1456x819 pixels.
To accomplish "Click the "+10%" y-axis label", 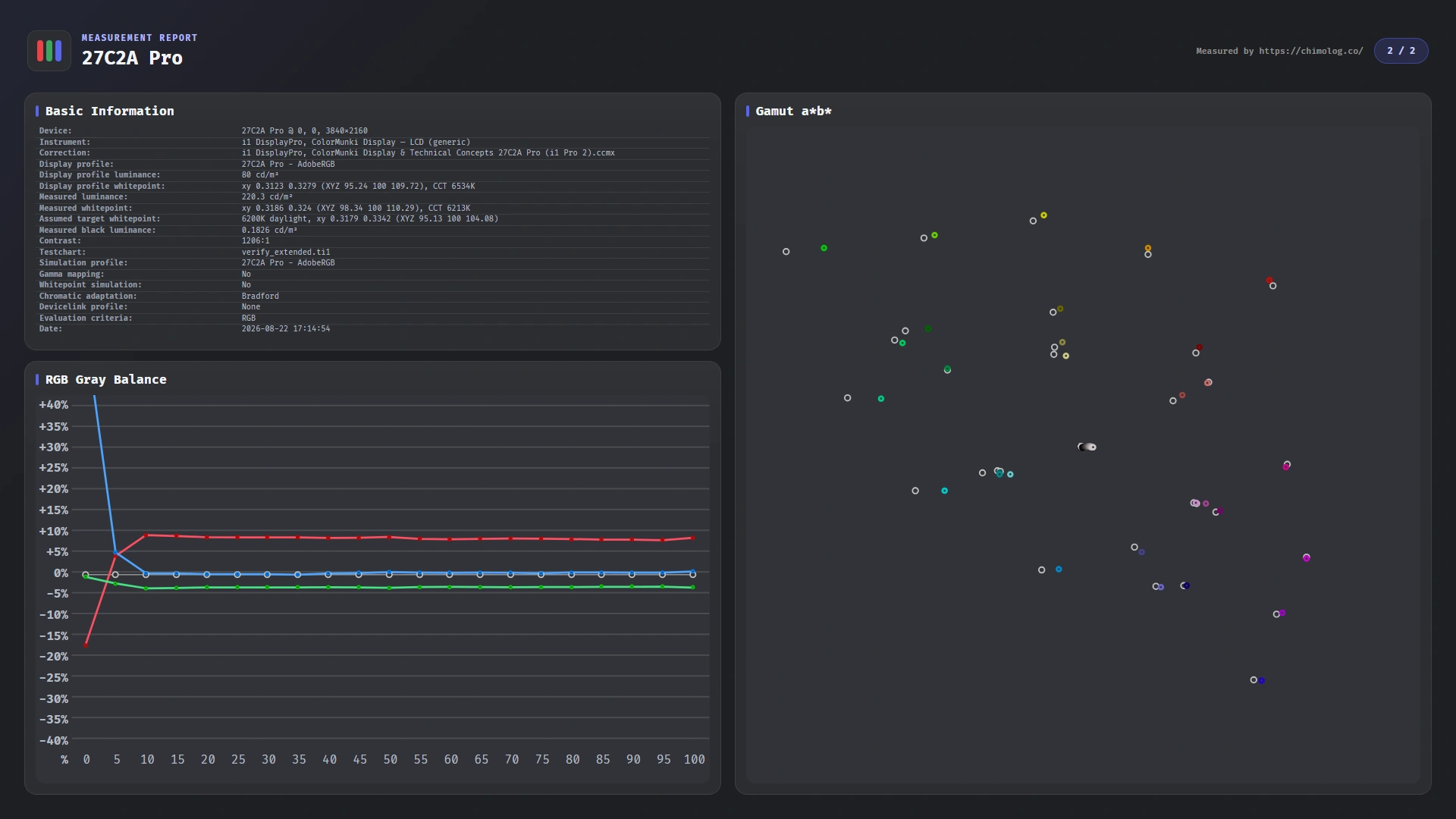I will click(54, 531).
